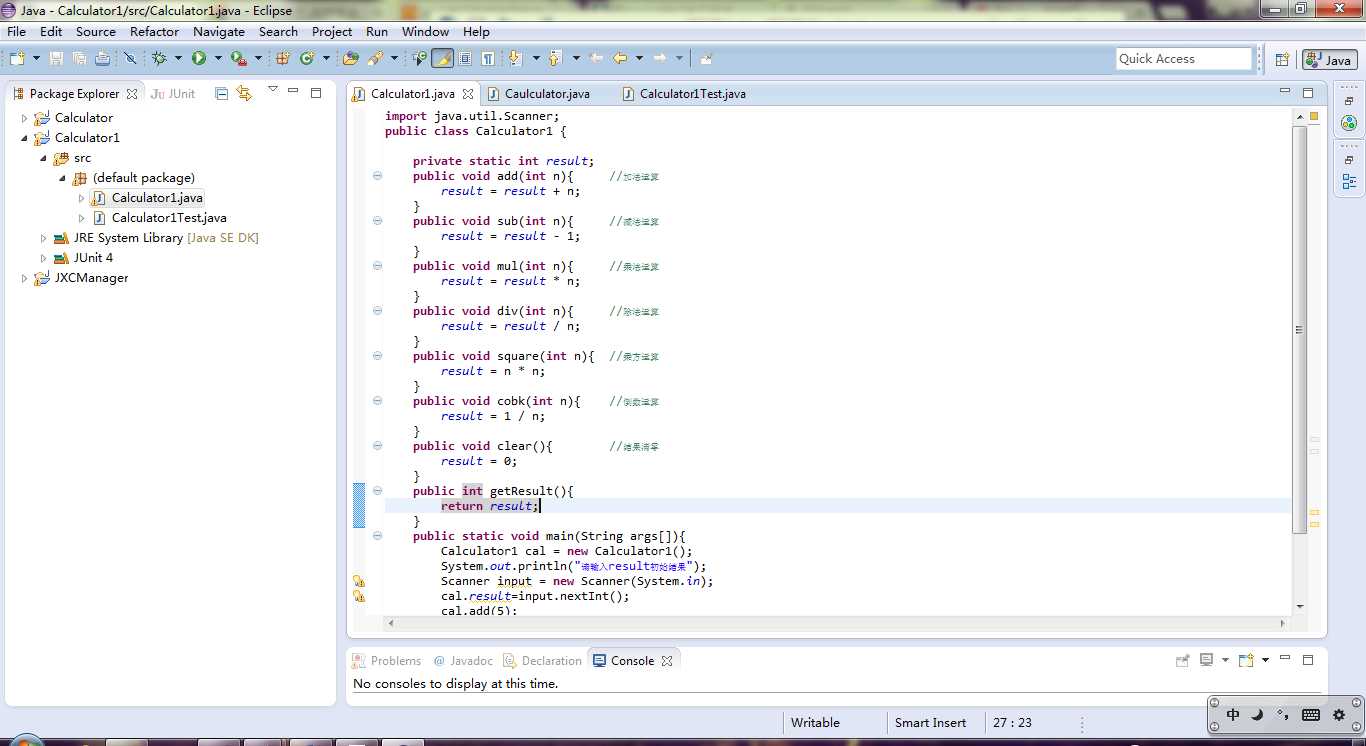Click the New Java Class icon
Screen dimensions: 1366x746
(307, 58)
